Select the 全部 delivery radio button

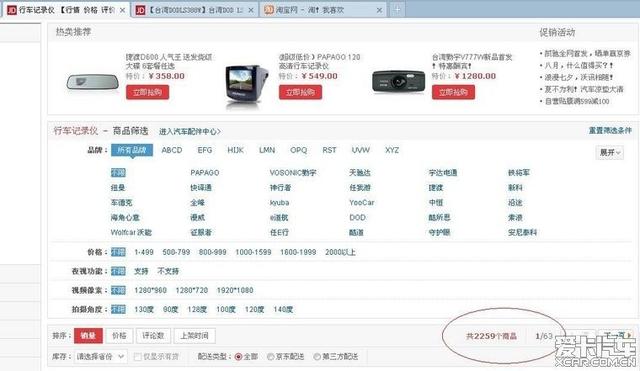click(239, 357)
